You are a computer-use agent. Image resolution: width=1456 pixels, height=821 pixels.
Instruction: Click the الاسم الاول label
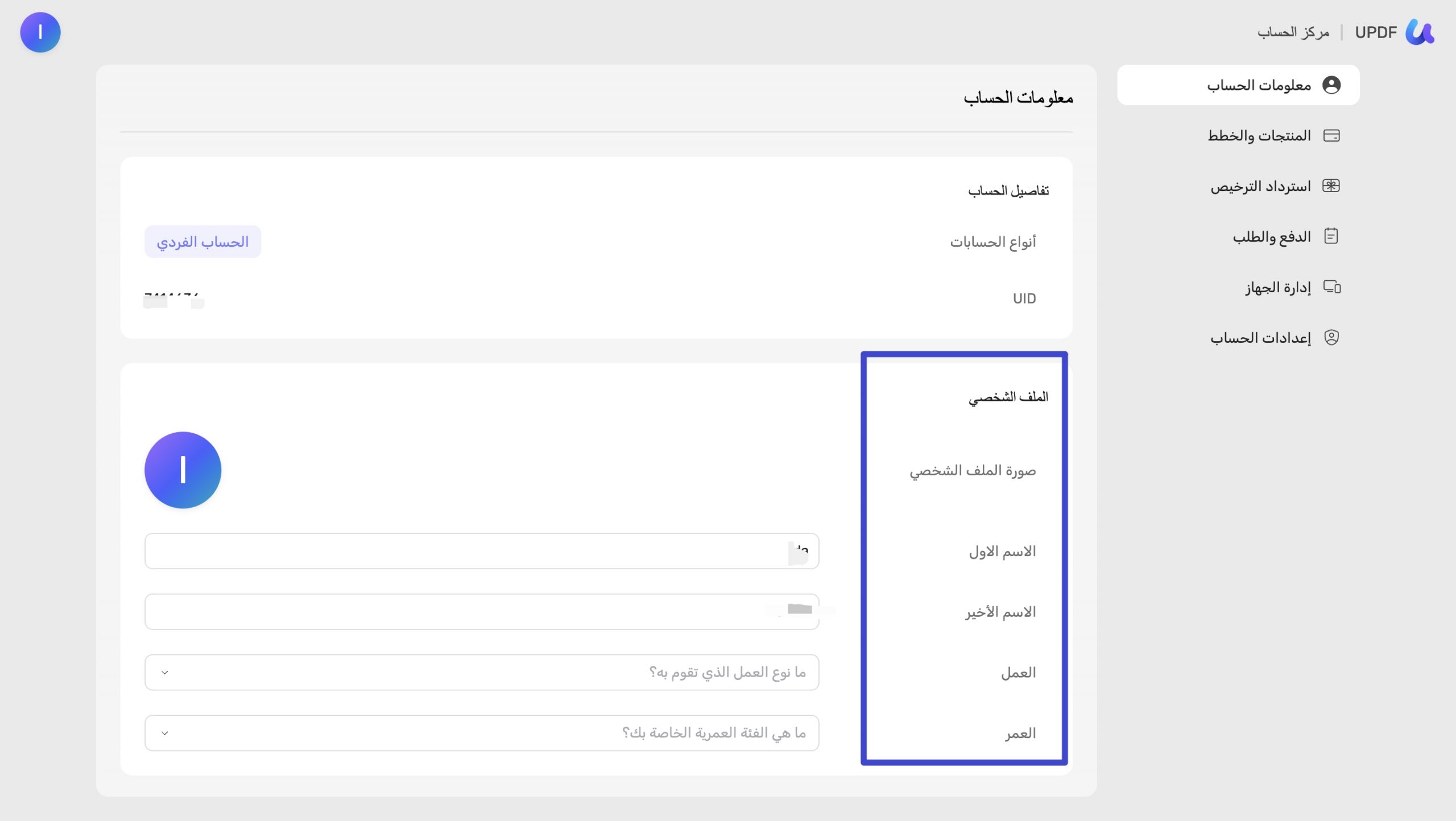[1003, 552]
